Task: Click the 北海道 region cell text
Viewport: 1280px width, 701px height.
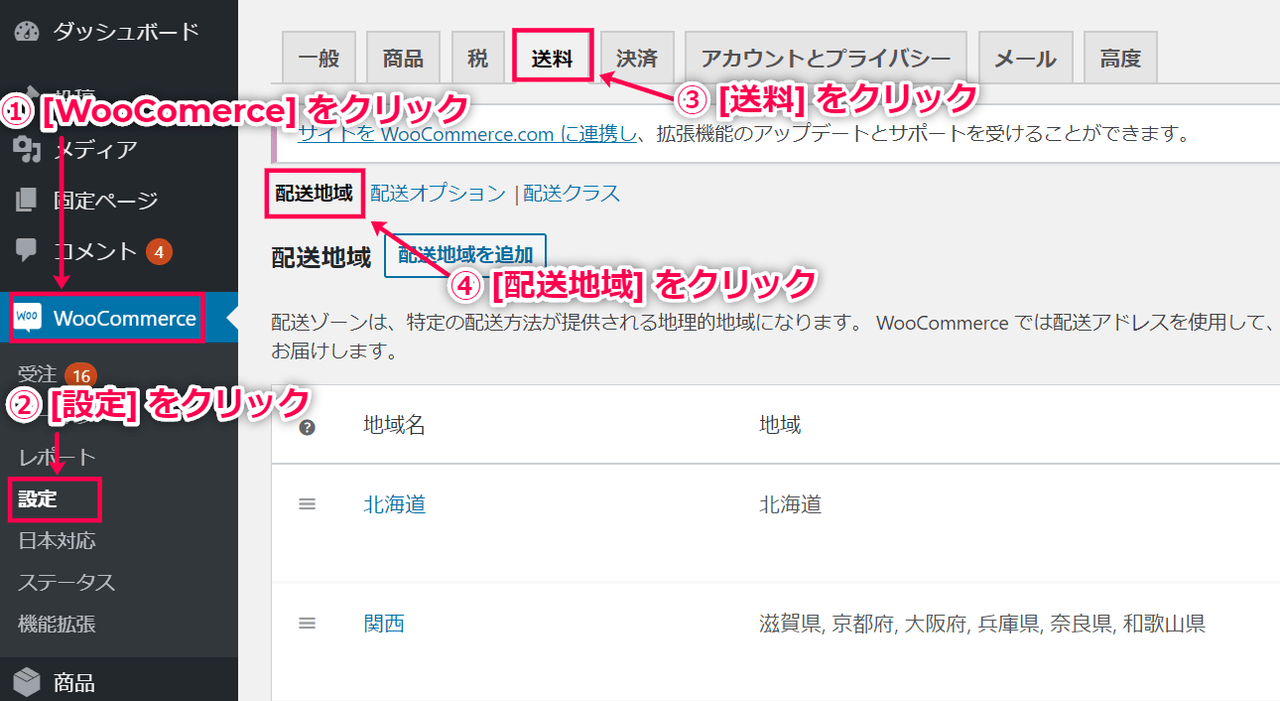Action: (x=791, y=505)
